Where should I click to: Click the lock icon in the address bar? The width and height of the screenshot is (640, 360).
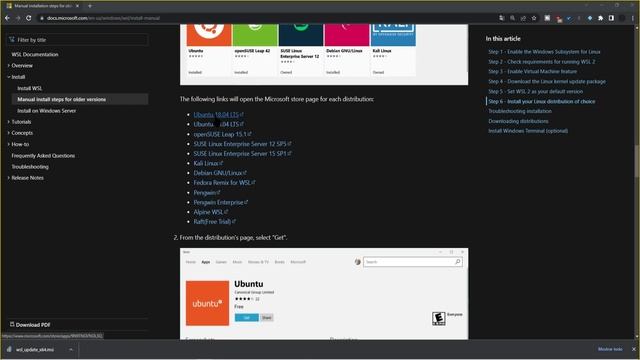pos(42,18)
